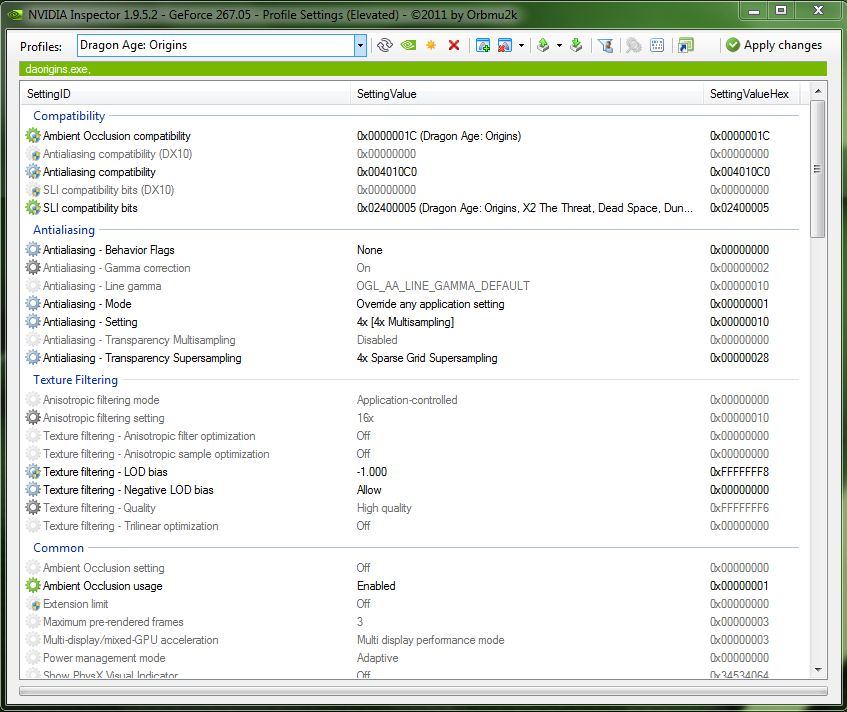This screenshot has width=847, height=712.
Task: Click the export profiles icon with up arrow
Action: 543,45
